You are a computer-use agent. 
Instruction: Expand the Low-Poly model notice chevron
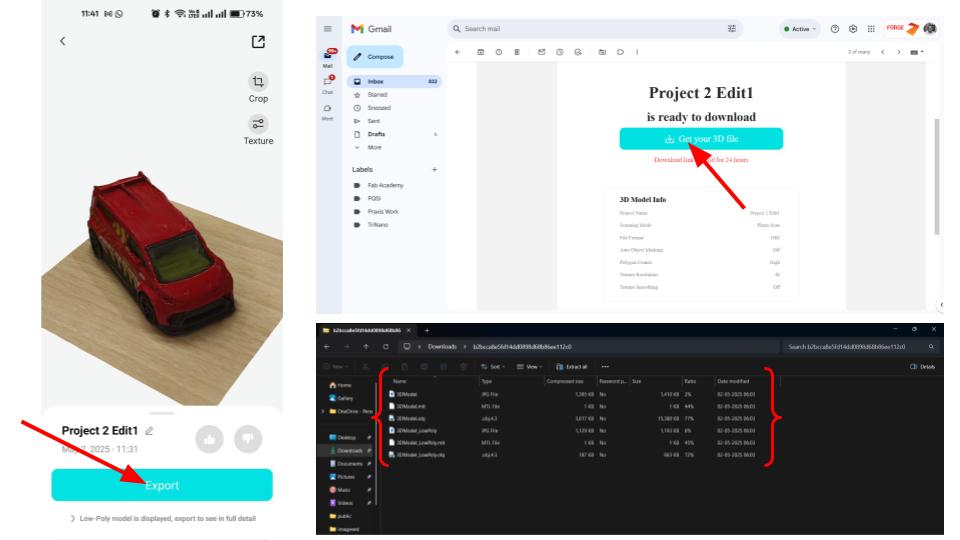click(x=72, y=519)
